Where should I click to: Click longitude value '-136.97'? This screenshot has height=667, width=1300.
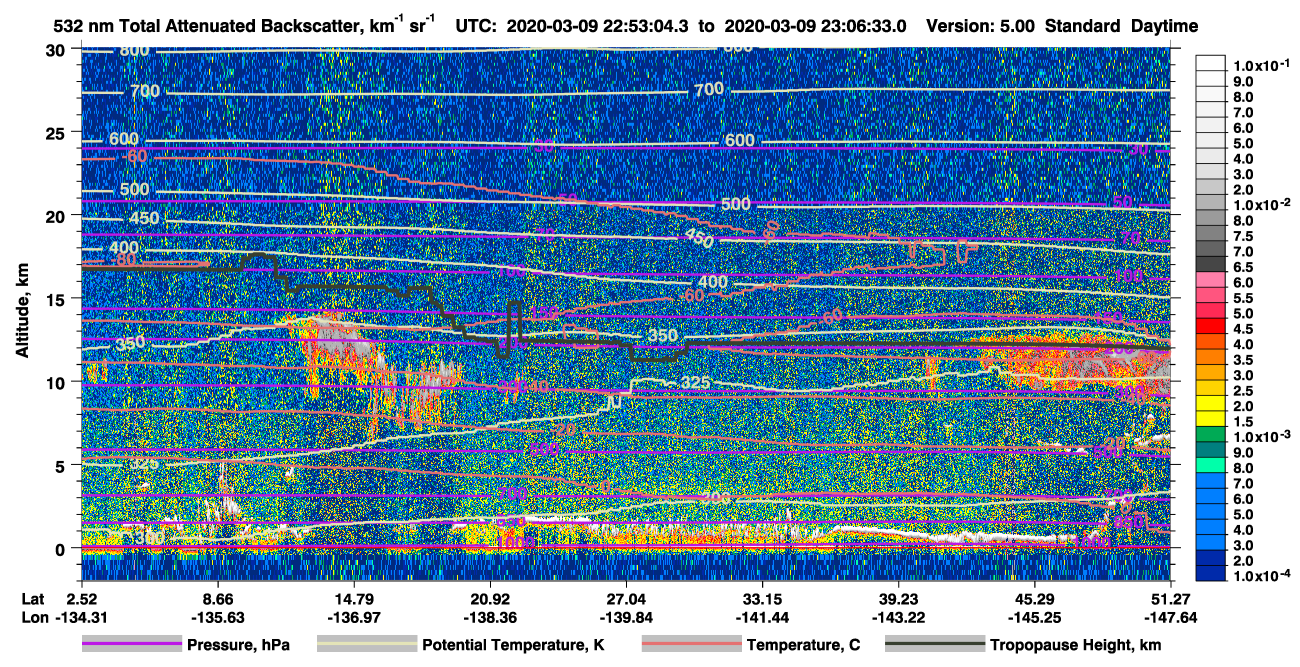(354, 617)
